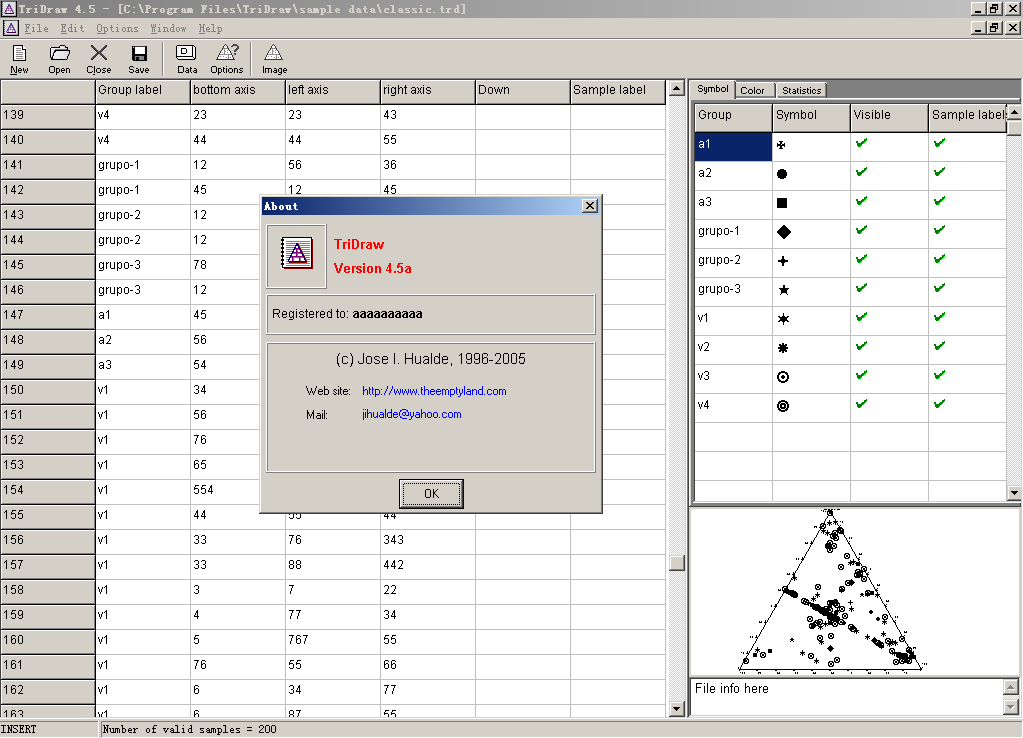Screen dimensions: 1023x738
Task: Click the grupo-3 star symbol
Action: (x=784, y=290)
